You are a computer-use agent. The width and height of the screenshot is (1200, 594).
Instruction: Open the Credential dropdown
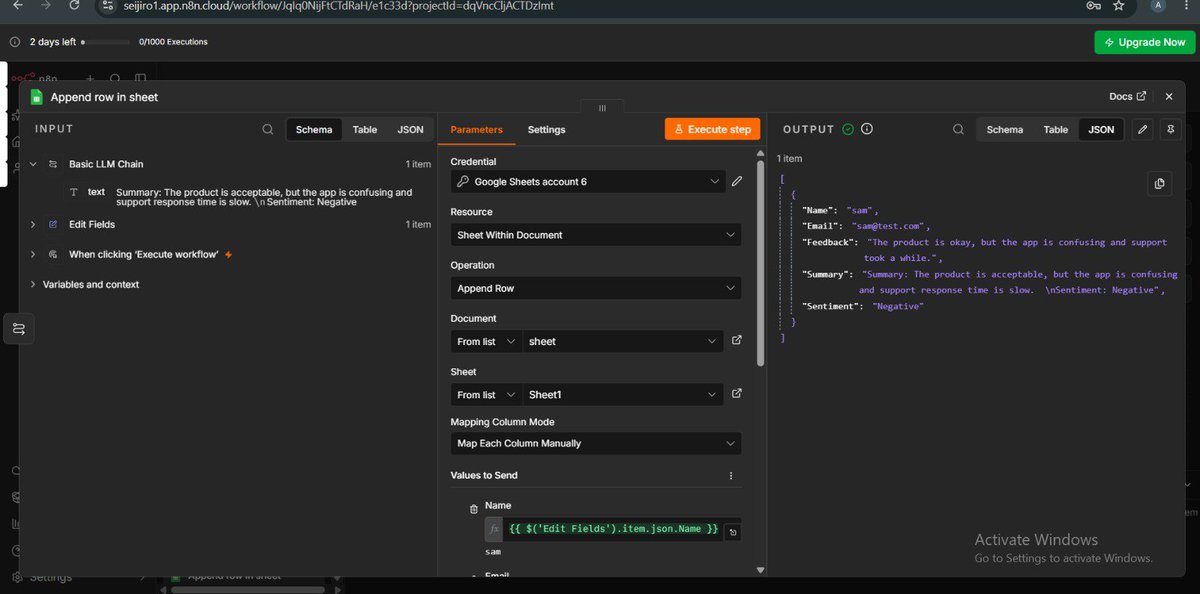pos(587,181)
